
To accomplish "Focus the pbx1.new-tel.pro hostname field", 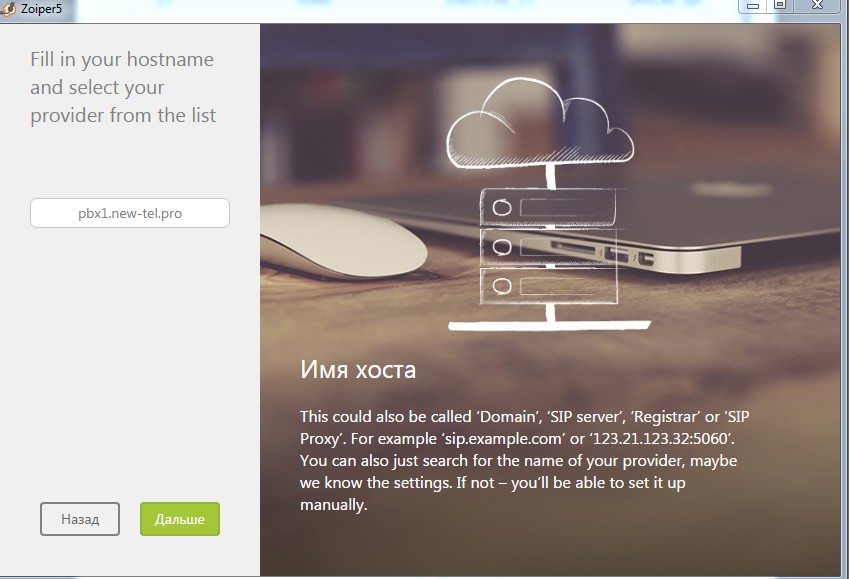I will [130, 213].
